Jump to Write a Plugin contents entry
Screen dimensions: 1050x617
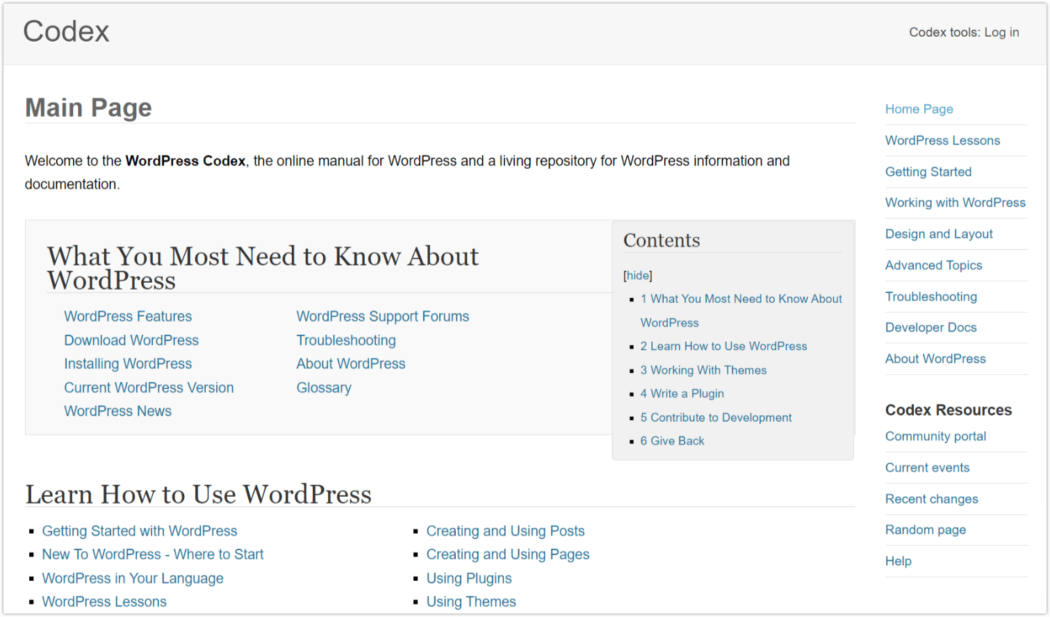pos(687,394)
